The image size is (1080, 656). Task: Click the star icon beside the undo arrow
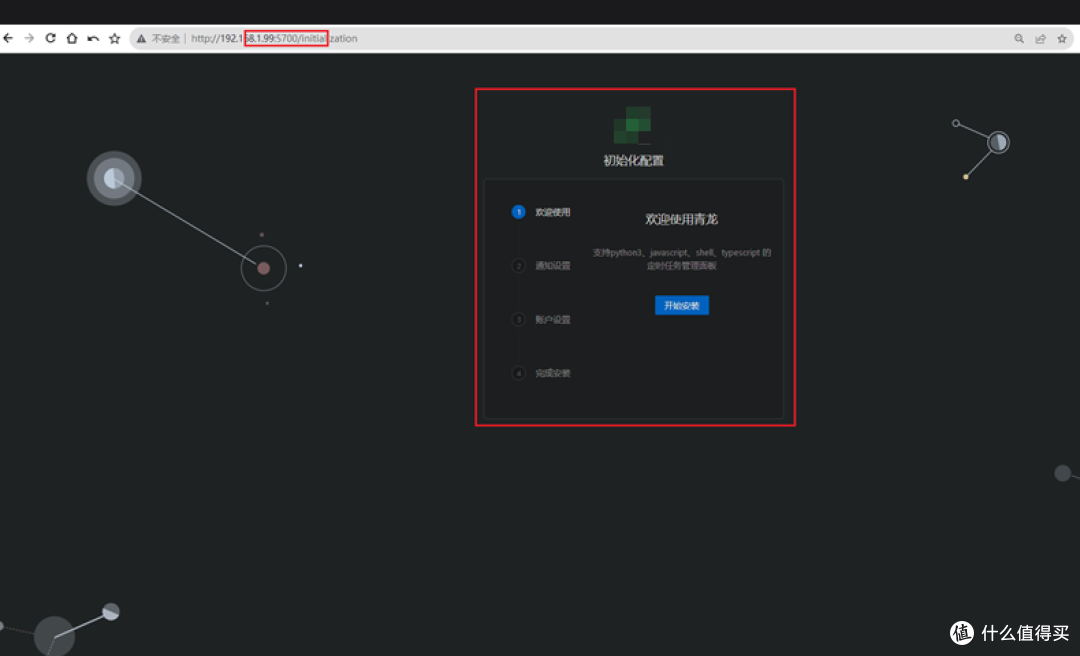coord(114,39)
